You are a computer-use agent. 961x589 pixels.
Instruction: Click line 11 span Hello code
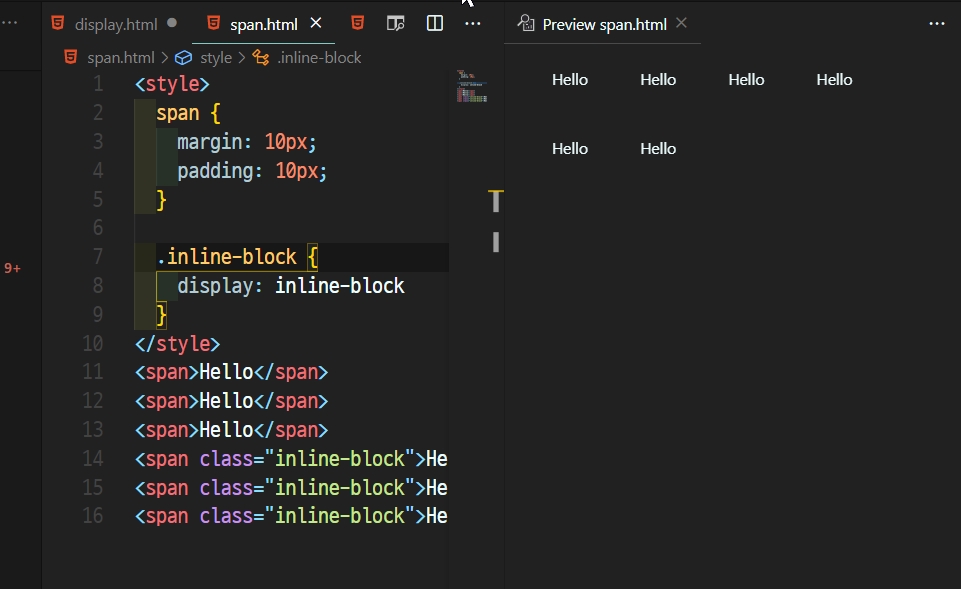coord(231,372)
